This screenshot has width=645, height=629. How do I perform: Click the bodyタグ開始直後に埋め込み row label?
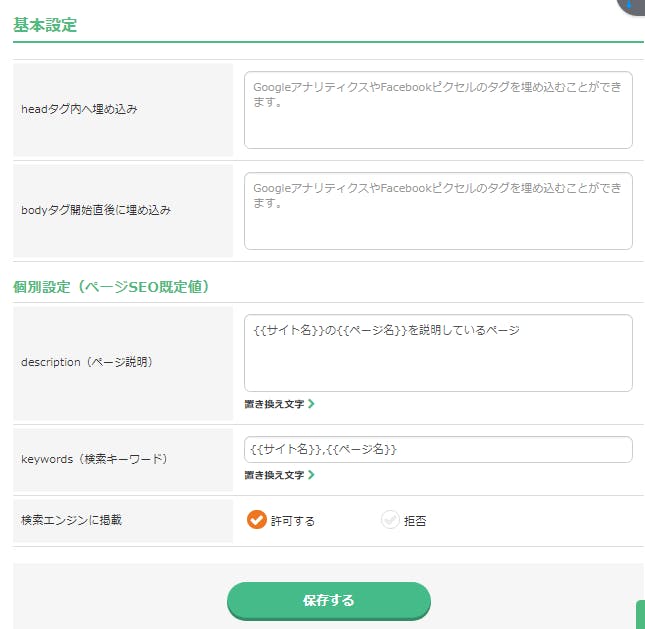pos(96,210)
